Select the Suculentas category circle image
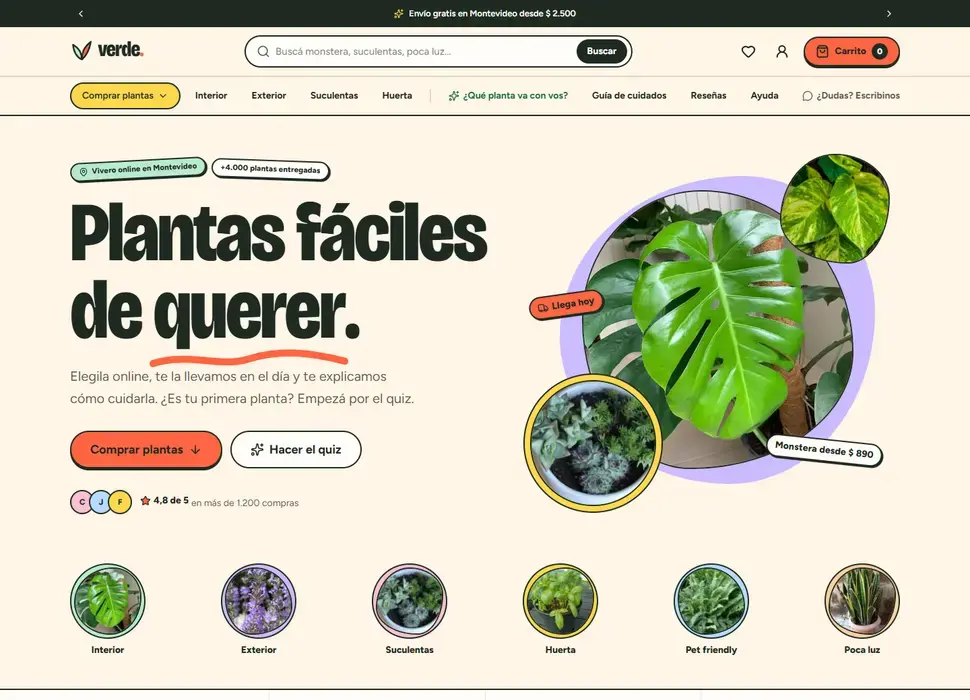970x700 pixels. [x=410, y=600]
